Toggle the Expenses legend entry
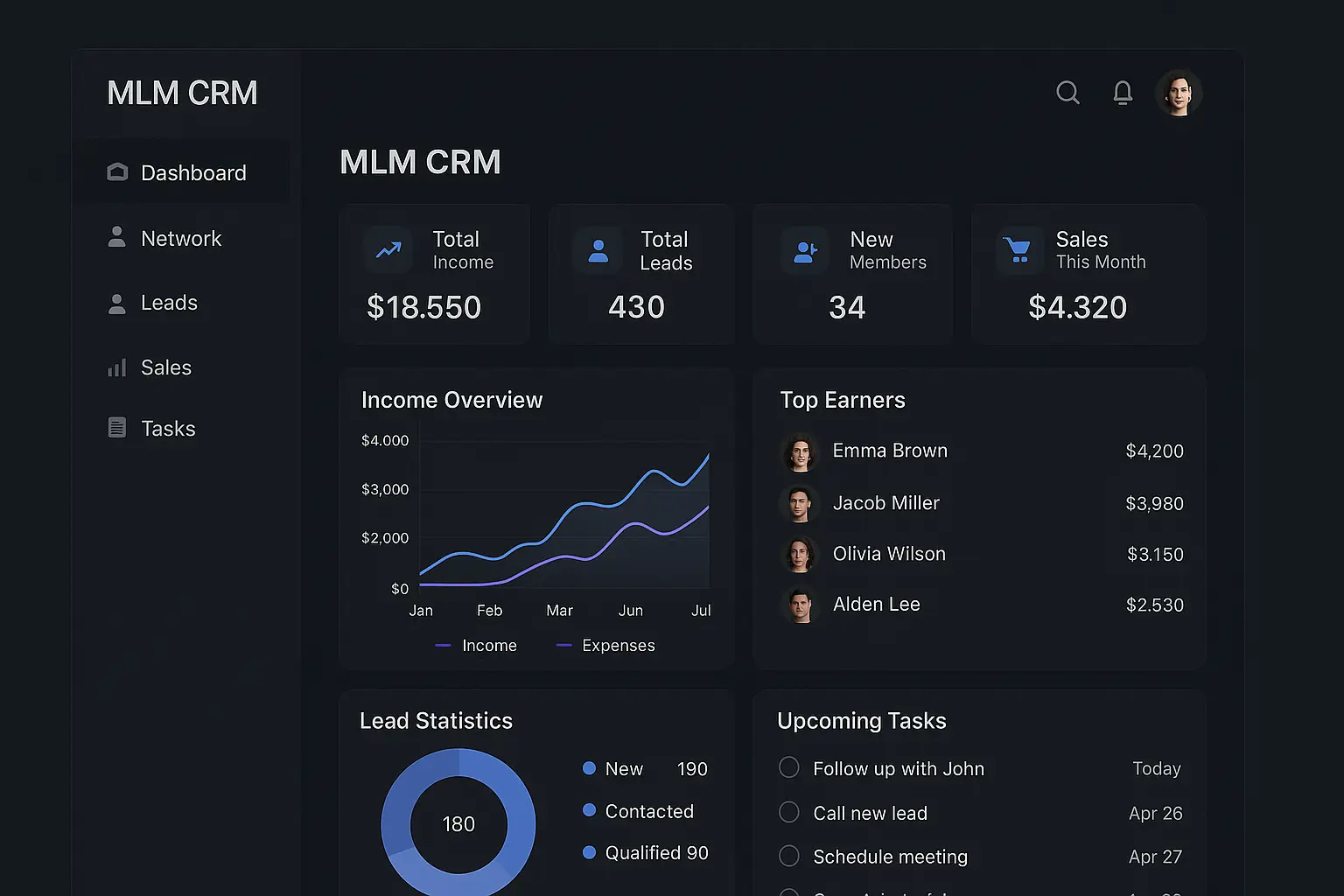Viewport: 1344px width, 896px height. (x=605, y=646)
